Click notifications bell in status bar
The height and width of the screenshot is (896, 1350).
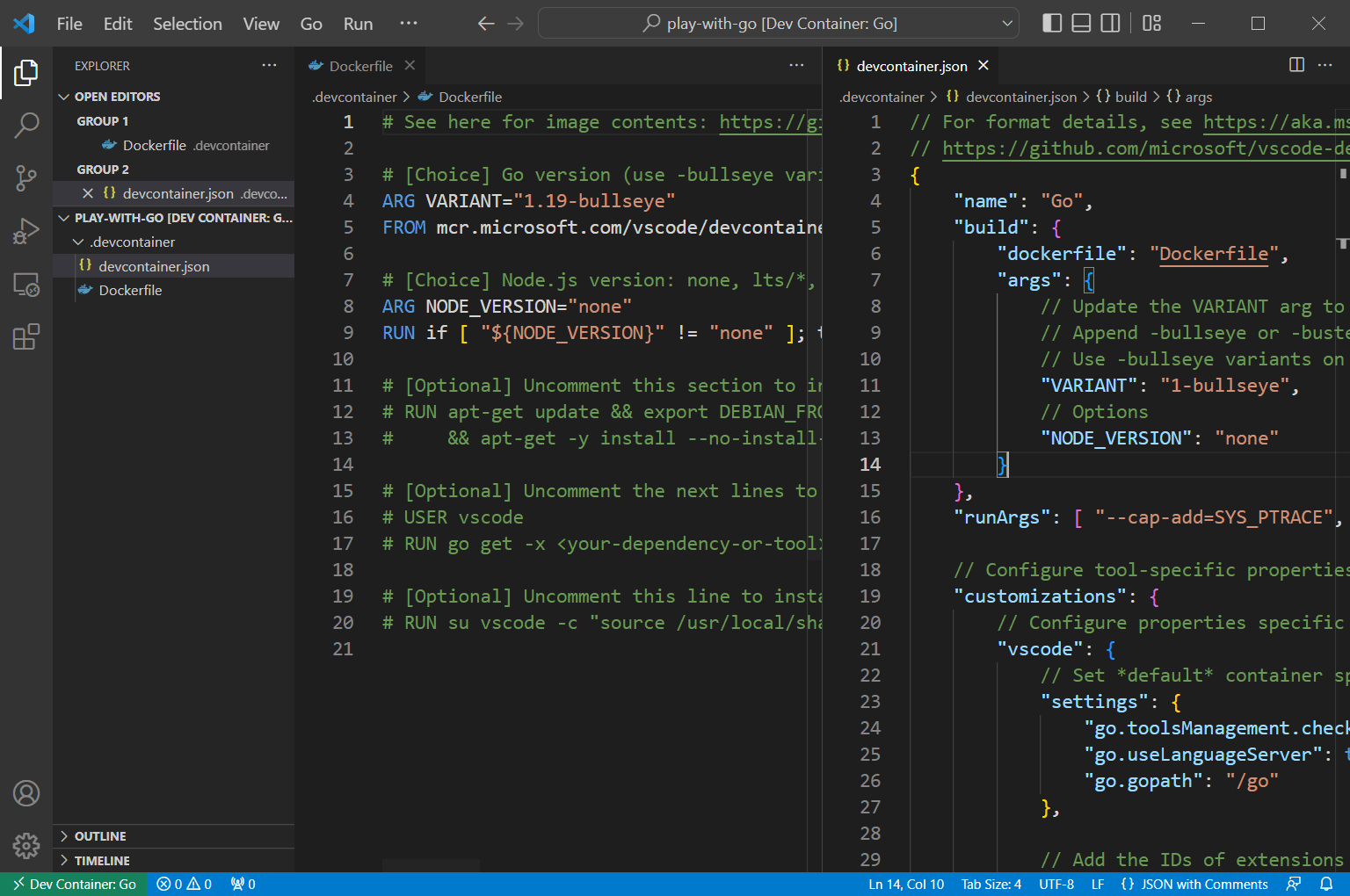1326,885
